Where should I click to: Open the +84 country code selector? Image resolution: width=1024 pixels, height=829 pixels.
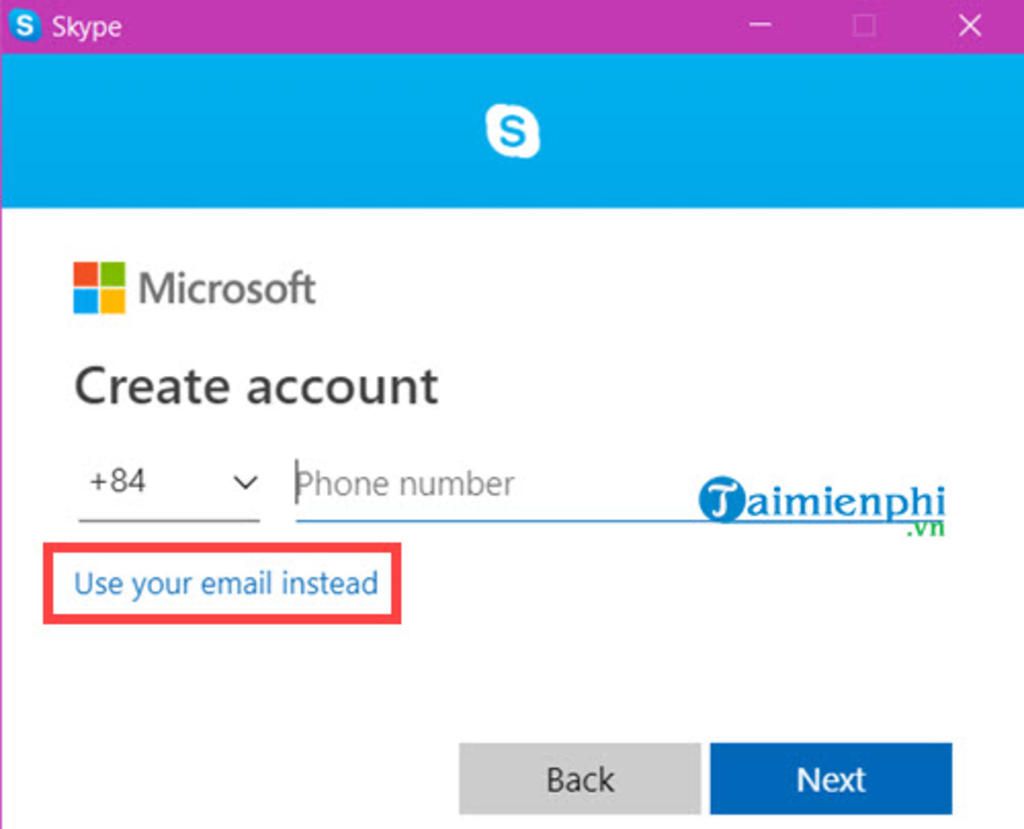tap(118, 482)
